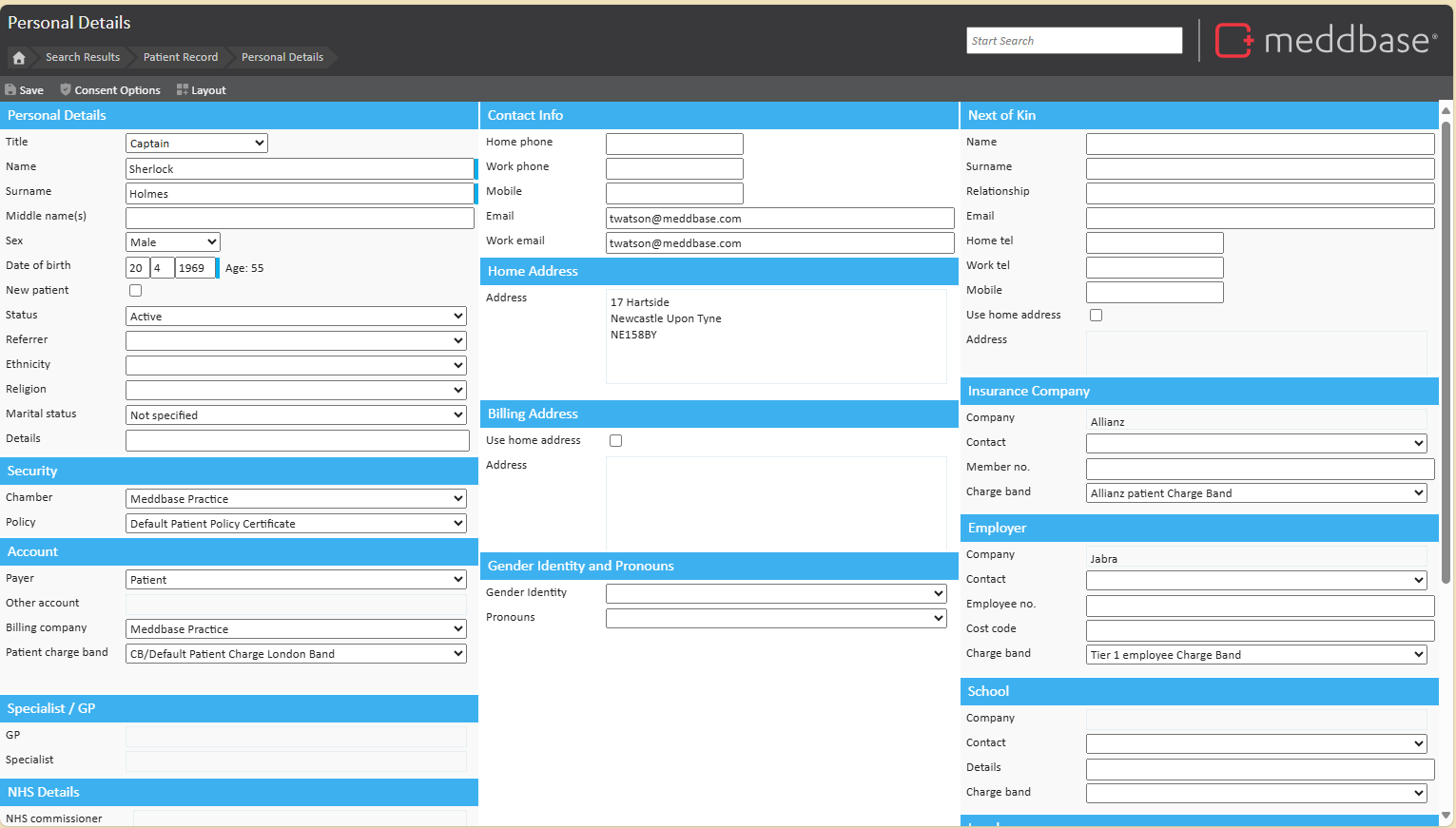Expand the Marital status dropdown
This screenshot has height=828, width=1456.
point(296,415)
